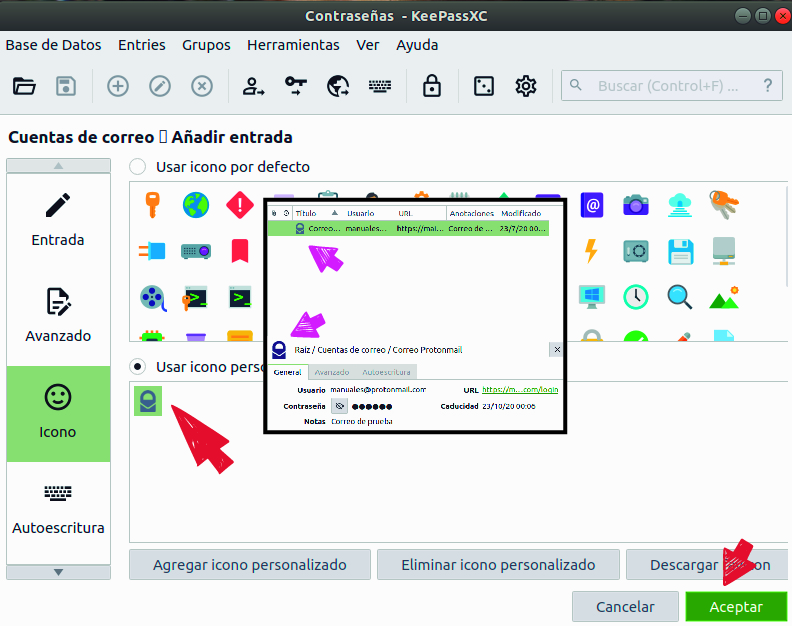
Task: Save the database using the floppy toolbar icon
Action: (x=66, y=86)
